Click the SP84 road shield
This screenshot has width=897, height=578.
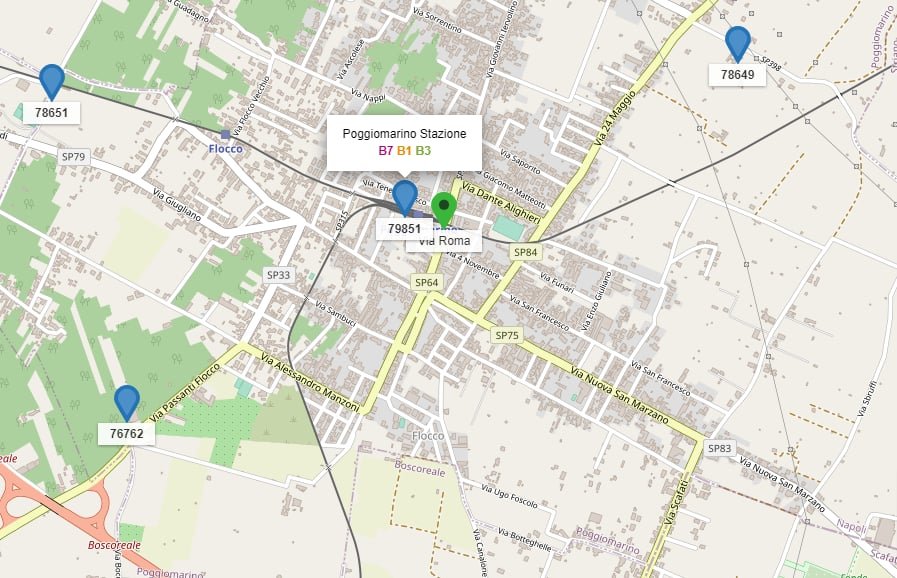coord(526,252)
